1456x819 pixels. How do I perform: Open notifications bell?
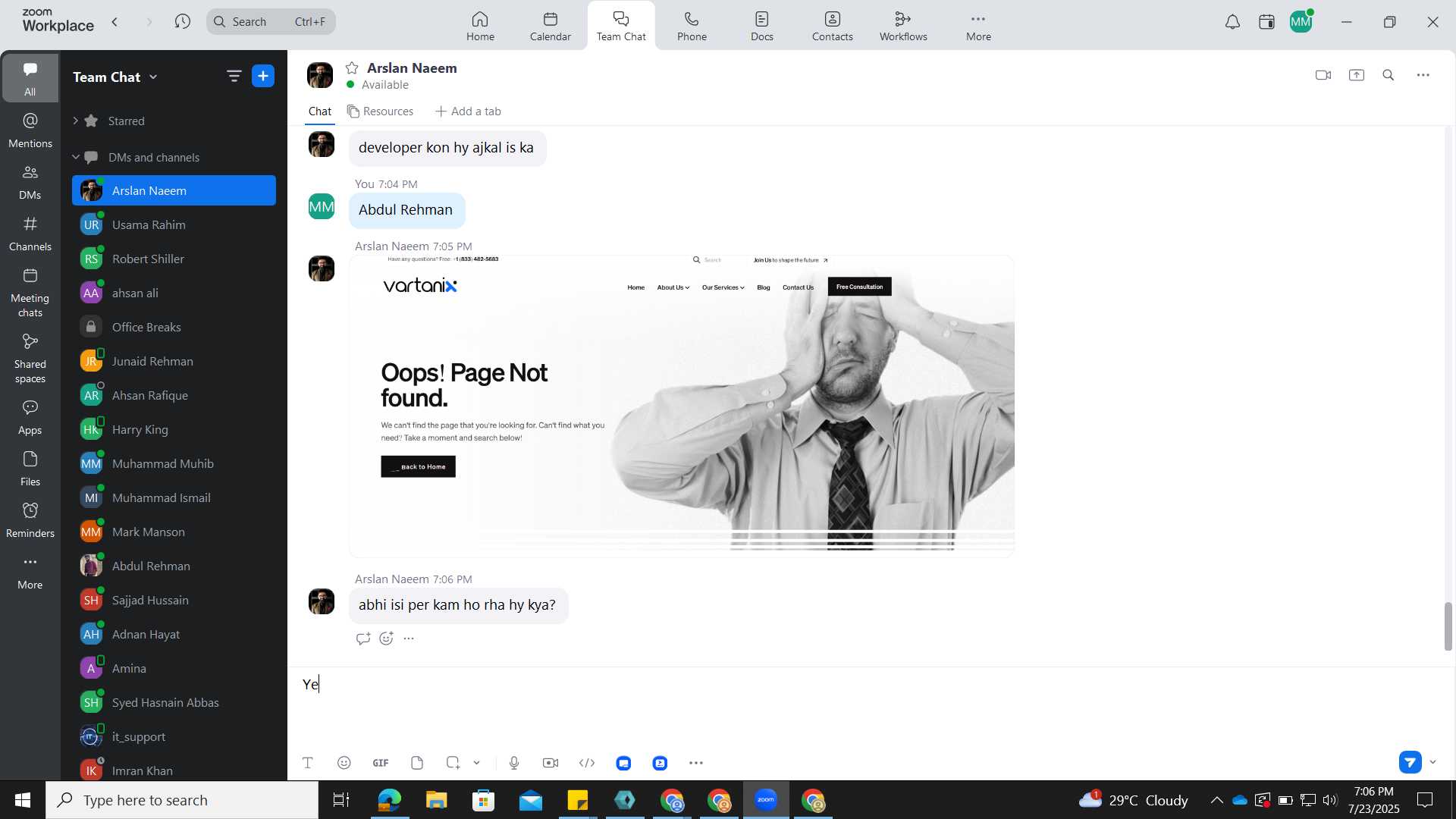1233,22
